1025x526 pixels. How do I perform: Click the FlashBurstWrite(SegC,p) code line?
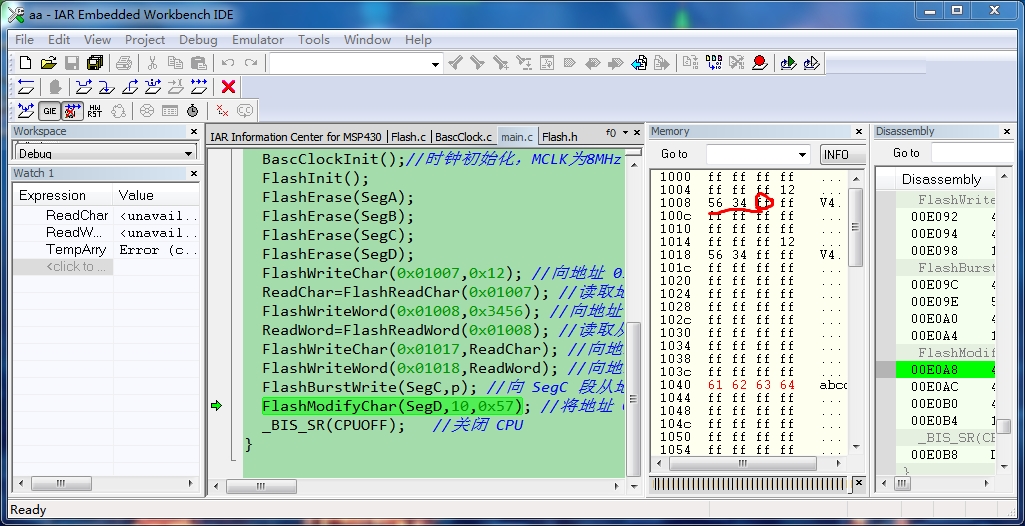(370, 387)
